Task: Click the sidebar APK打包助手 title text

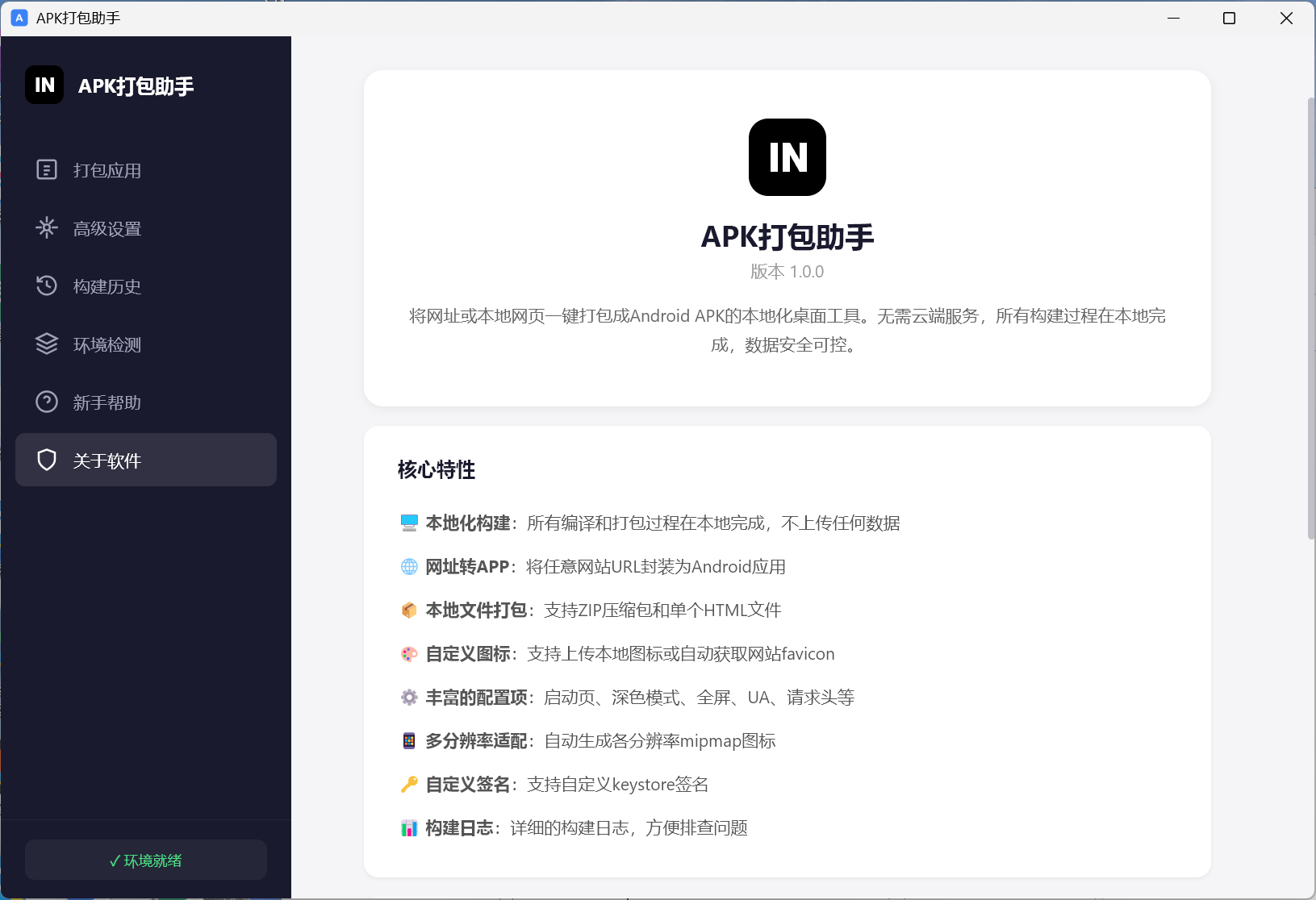Action: [x=136, y=85]
